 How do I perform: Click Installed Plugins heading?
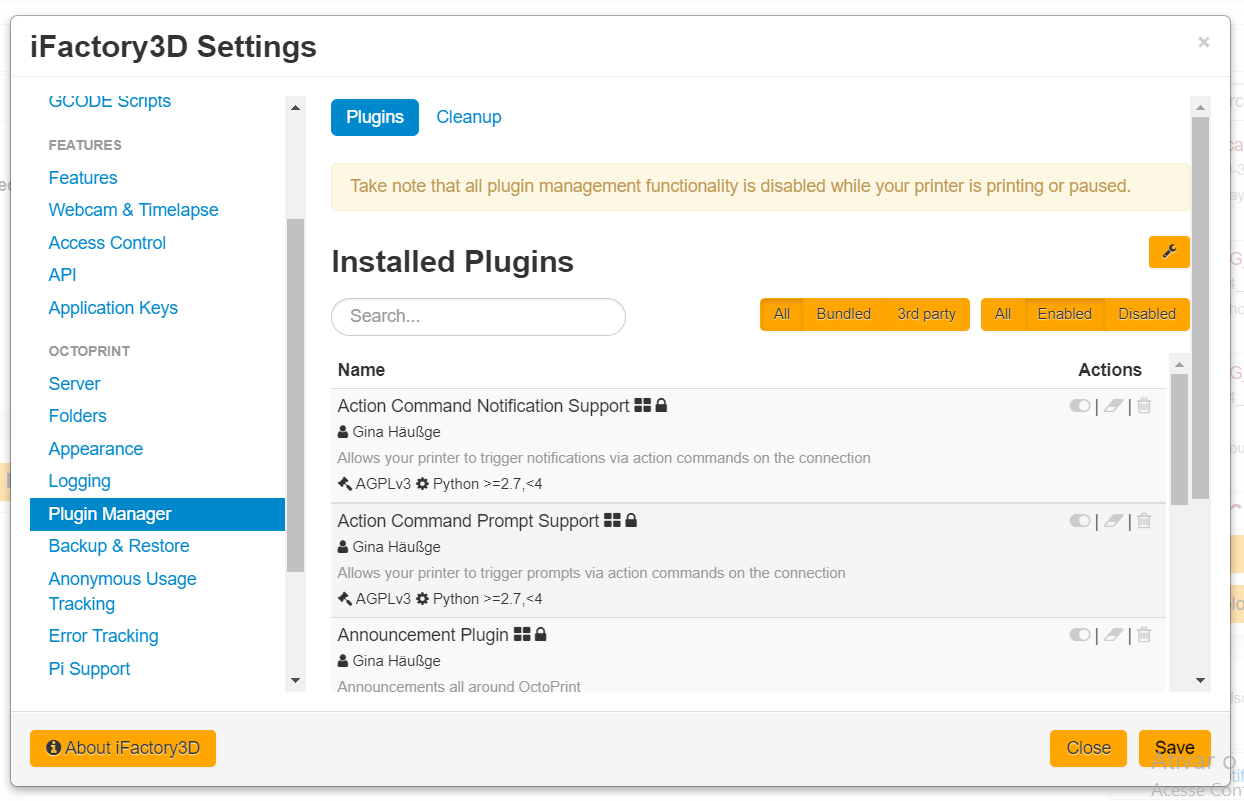pos(452,262)
